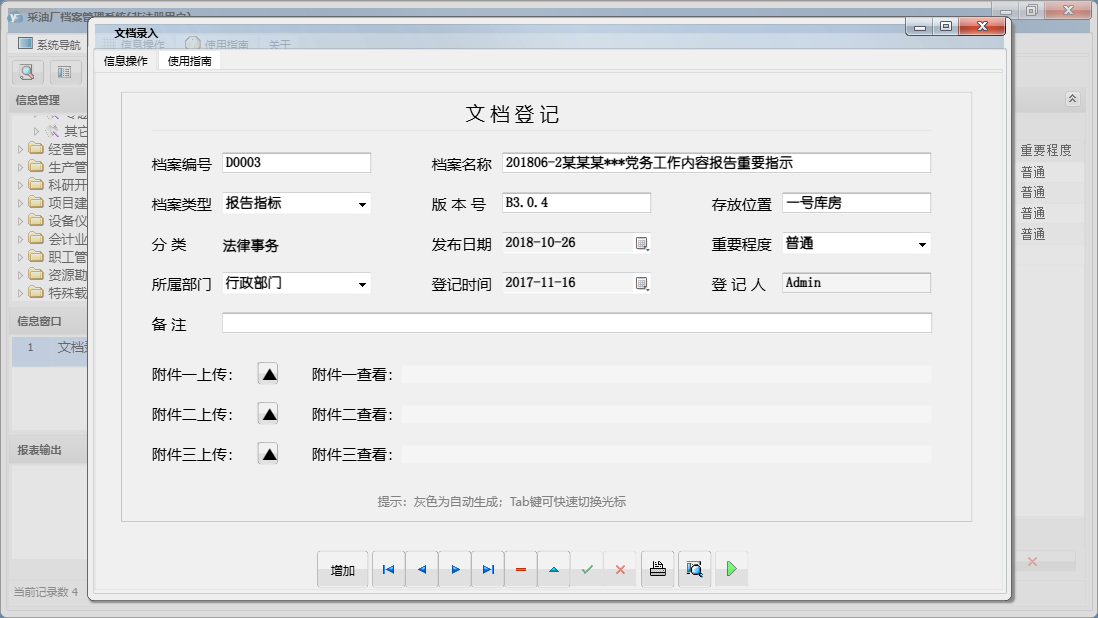This screenshot has width=1098, height=618.
Task: Open the 所属部门 dropdown list
Action: pyautogui.click(x=361, y=284)
